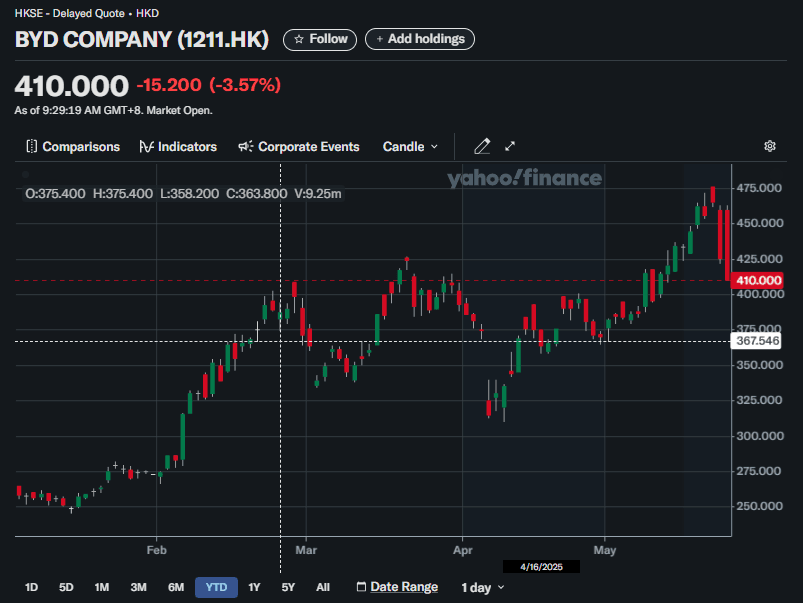Open the Comparisons tool
Viewport: 803px width, 603px height.
tap(73, 147)
